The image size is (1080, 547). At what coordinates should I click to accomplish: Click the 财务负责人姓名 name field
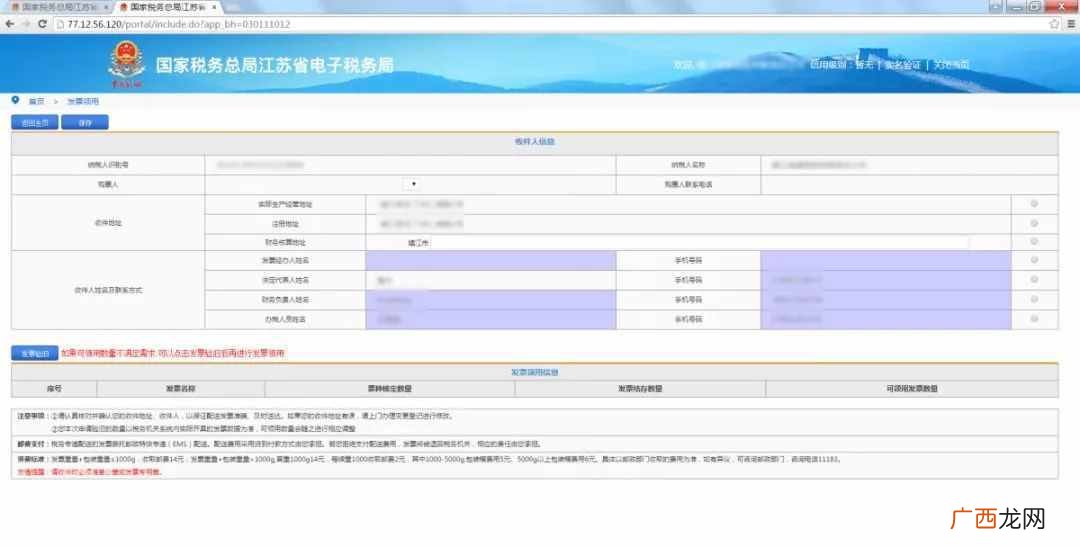pos(490,300)
